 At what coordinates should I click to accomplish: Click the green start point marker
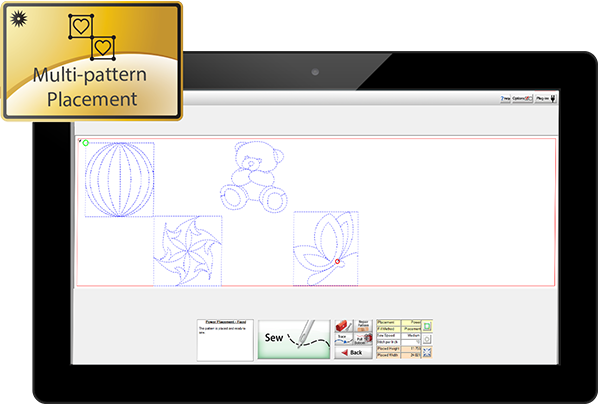click(x=85, y=143)
